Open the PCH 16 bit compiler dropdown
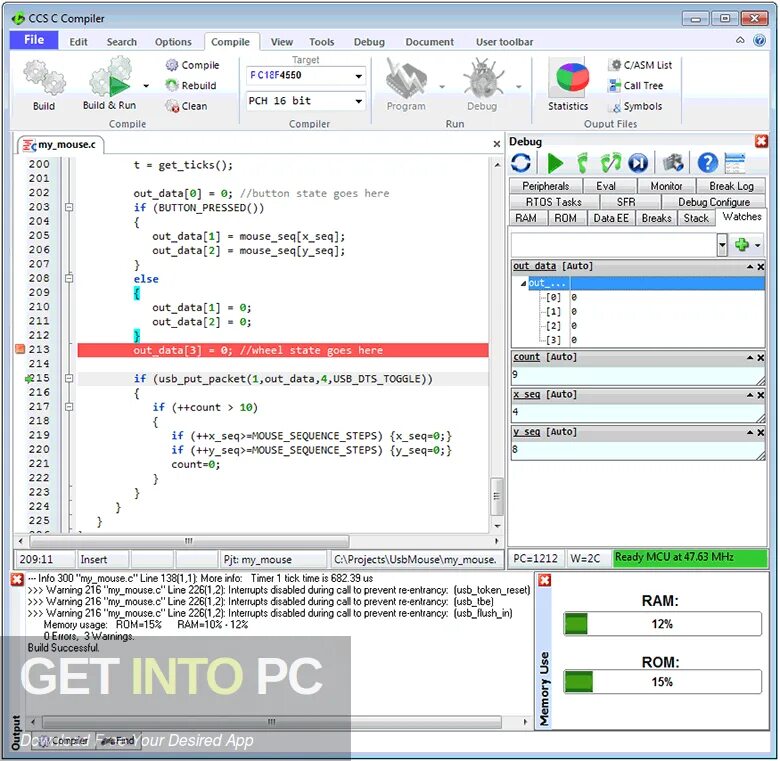This screenshot has width=780, height=761. point(359,101)
